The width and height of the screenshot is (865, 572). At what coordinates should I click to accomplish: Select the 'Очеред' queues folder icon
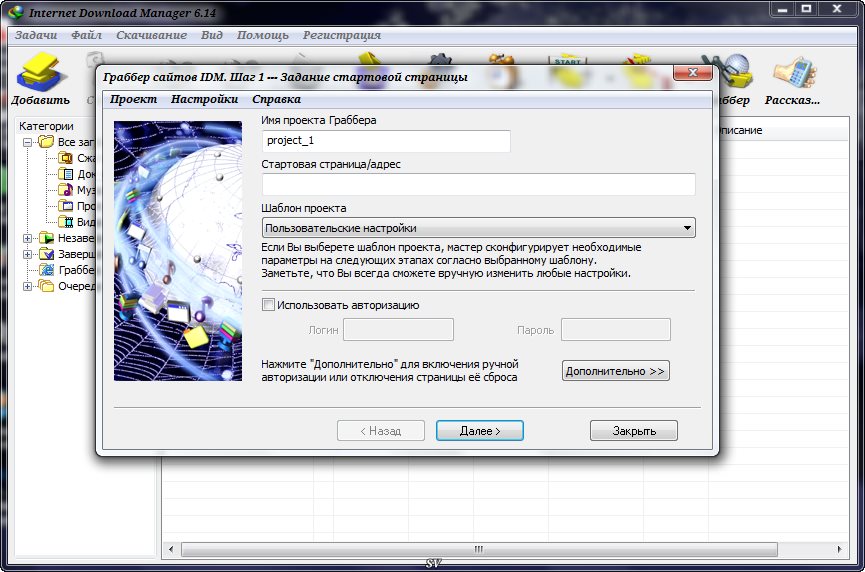pos(46,286)
